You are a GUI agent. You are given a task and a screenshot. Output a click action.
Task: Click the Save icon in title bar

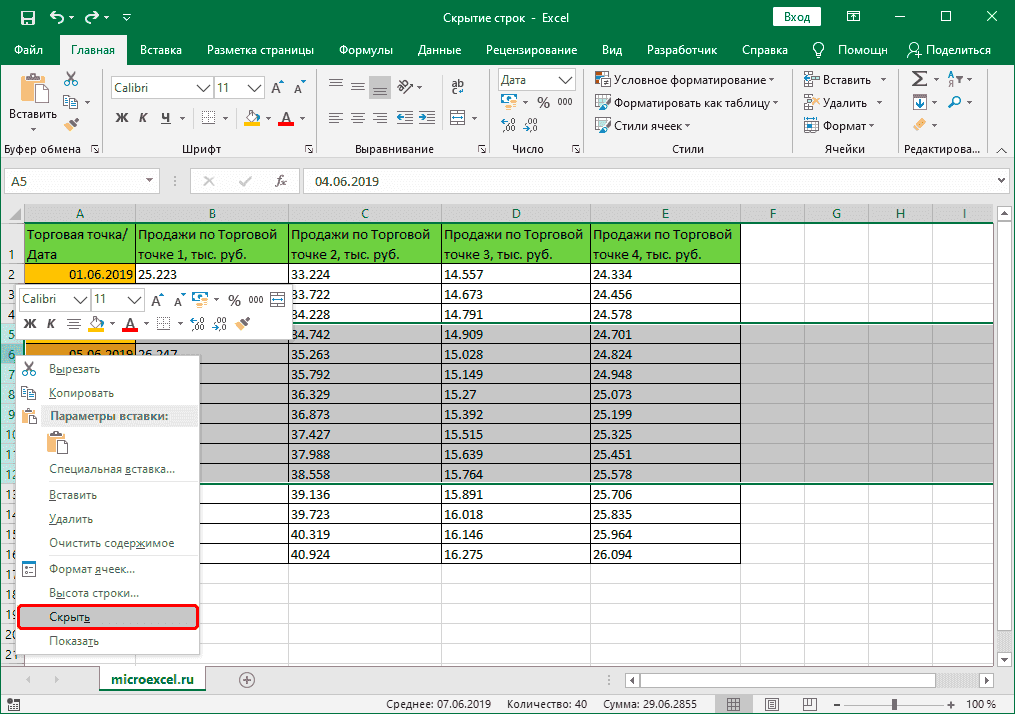(x=27, y=17)
